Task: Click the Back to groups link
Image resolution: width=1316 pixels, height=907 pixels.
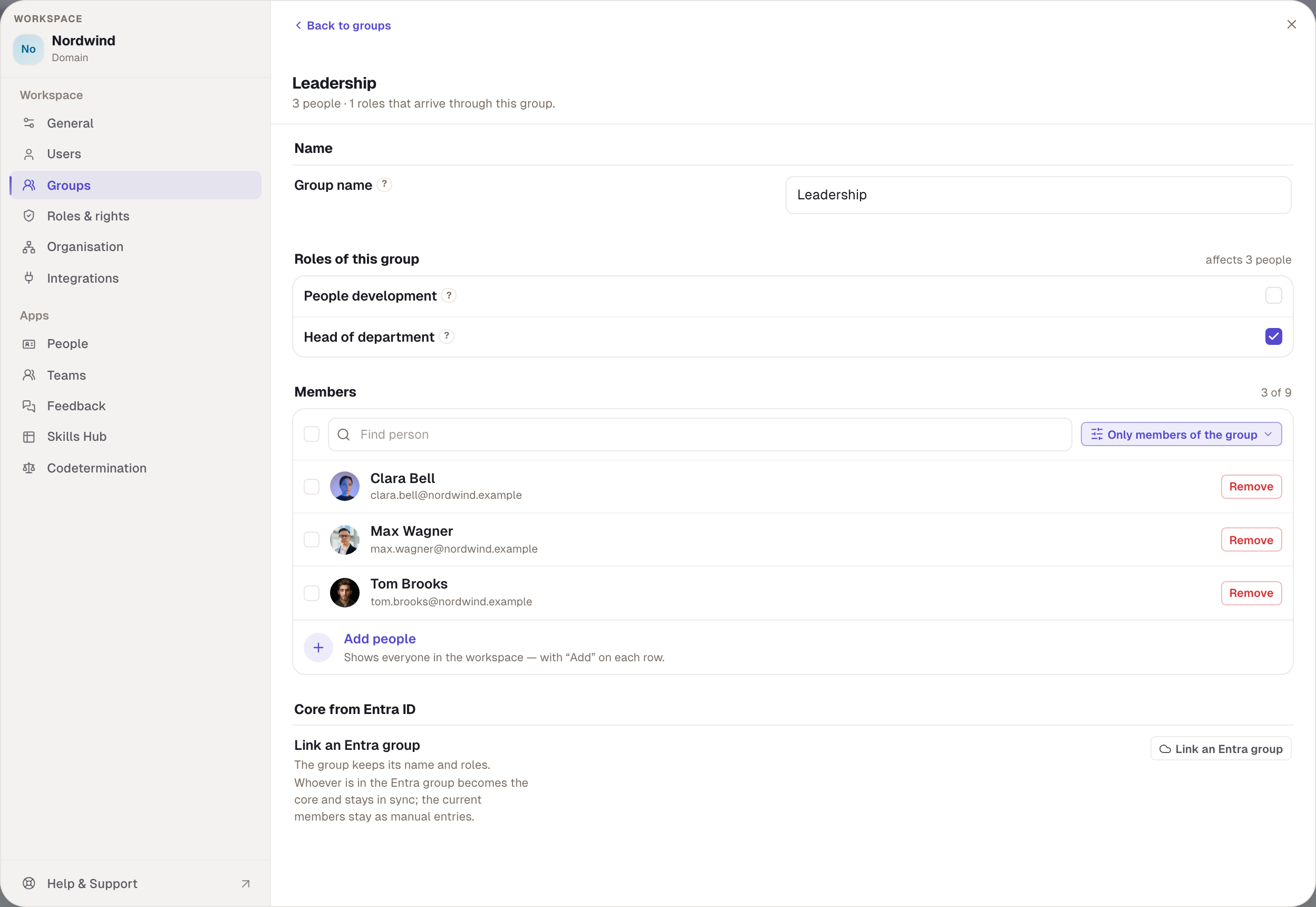Action: (343, 25)
